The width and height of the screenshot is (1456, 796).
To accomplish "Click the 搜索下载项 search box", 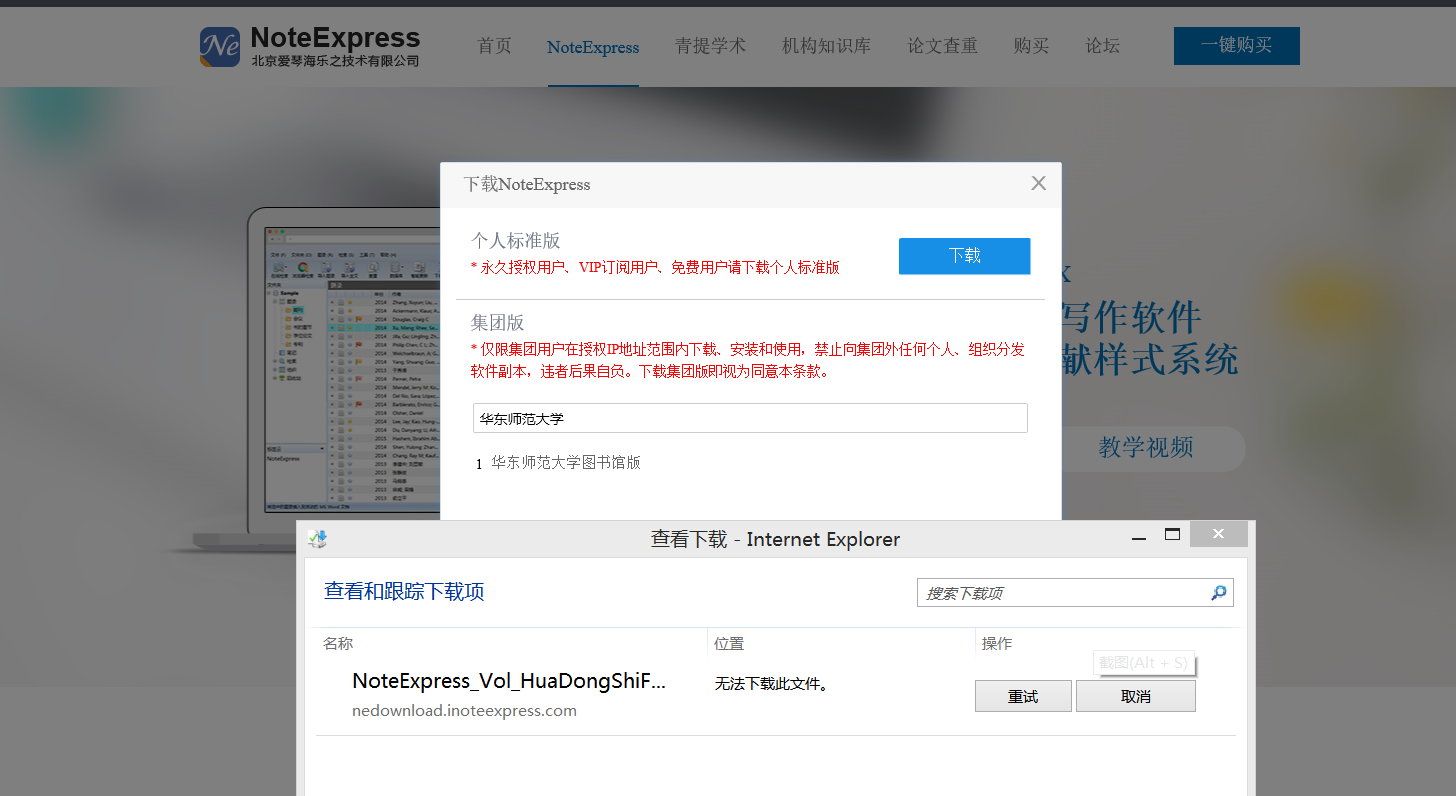I will pyautogui.click(x=1060, y=593).
